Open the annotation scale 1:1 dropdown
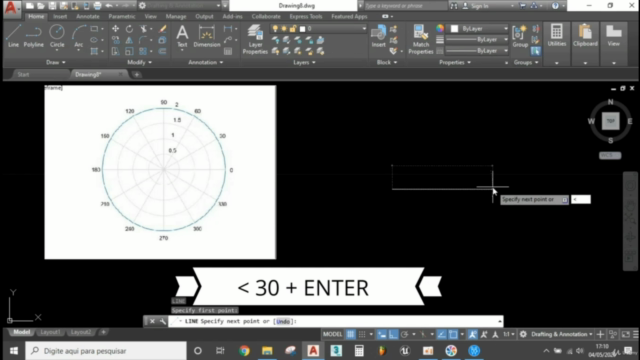 pos(508,334)
